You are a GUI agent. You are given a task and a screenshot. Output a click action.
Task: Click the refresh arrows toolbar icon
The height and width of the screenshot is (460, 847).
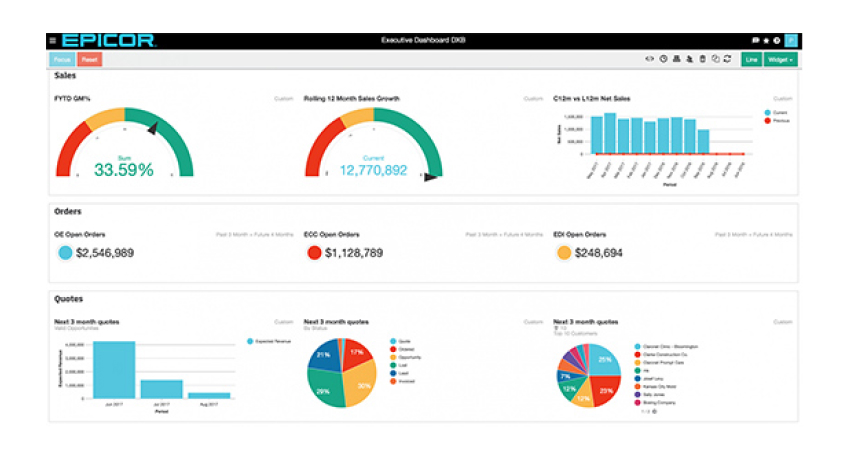point(727,60)
